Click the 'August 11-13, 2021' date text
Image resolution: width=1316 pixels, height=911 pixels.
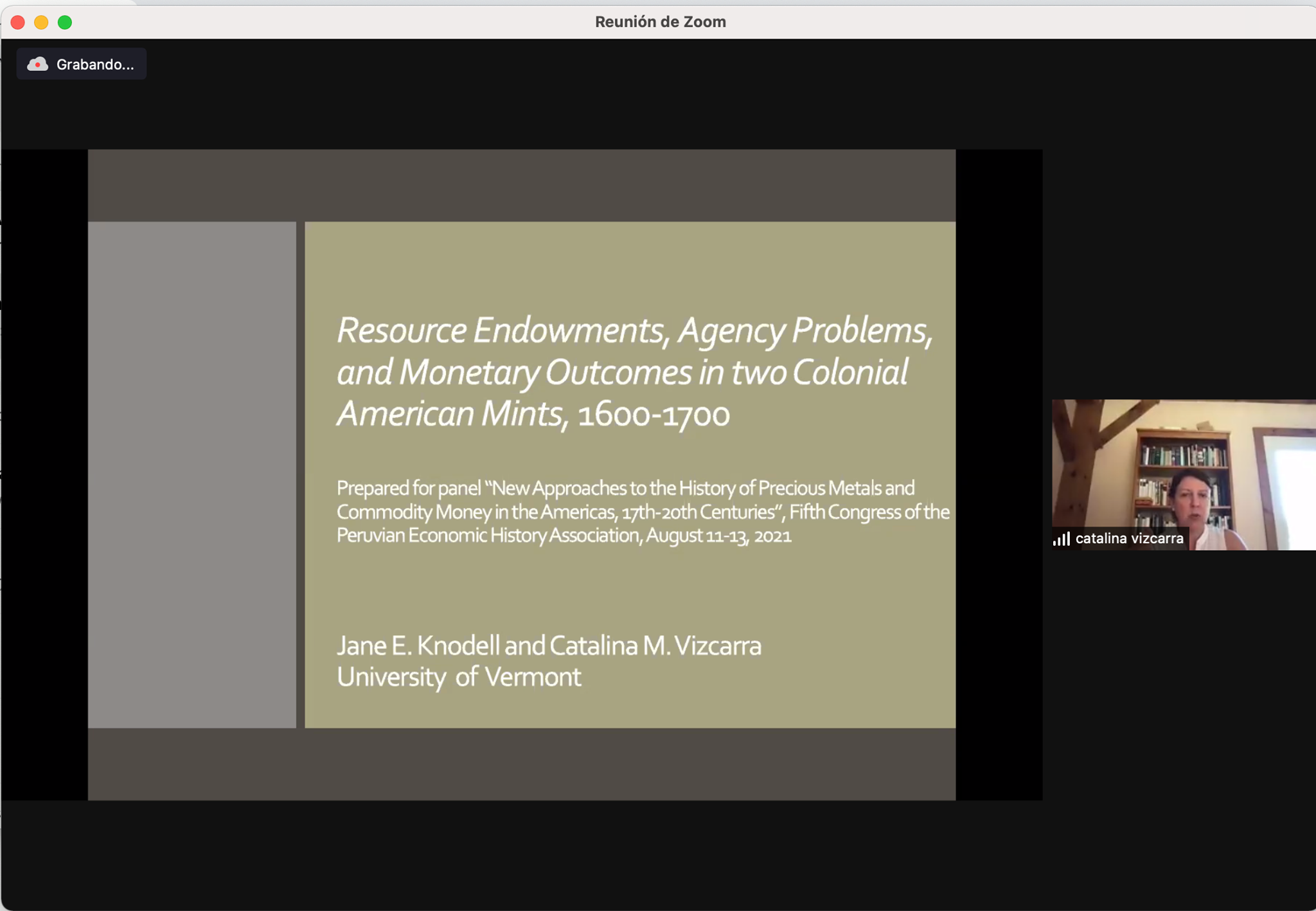click(718, 536)
